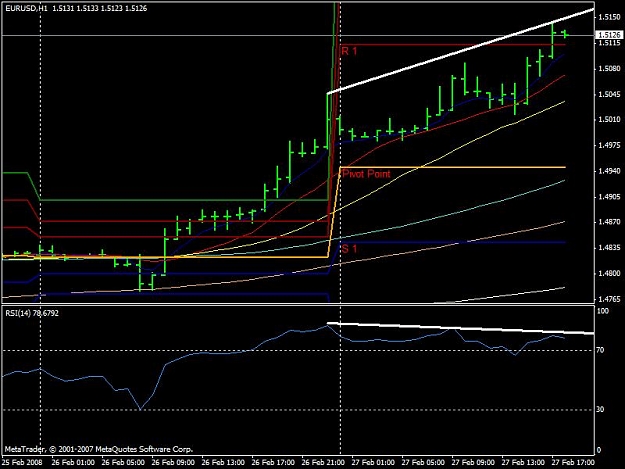Click the 27 Feb 09:00 time label

point(473,462)
